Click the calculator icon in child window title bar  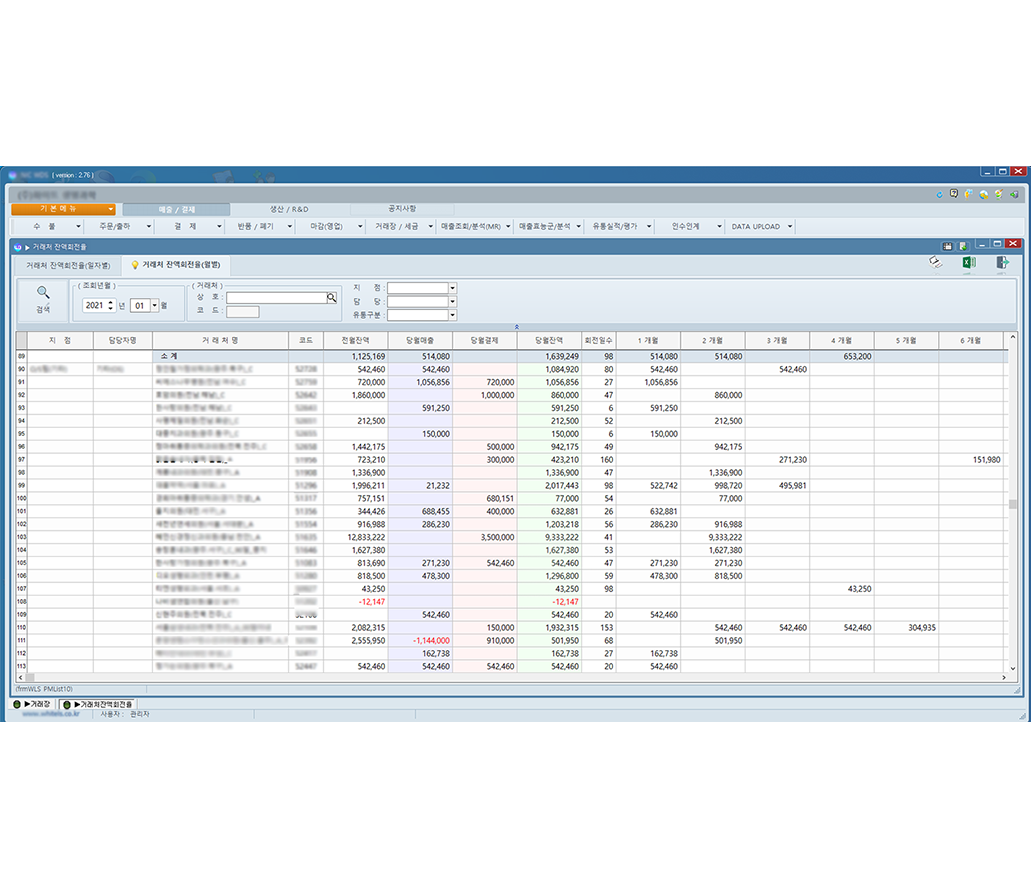[947, 245]
